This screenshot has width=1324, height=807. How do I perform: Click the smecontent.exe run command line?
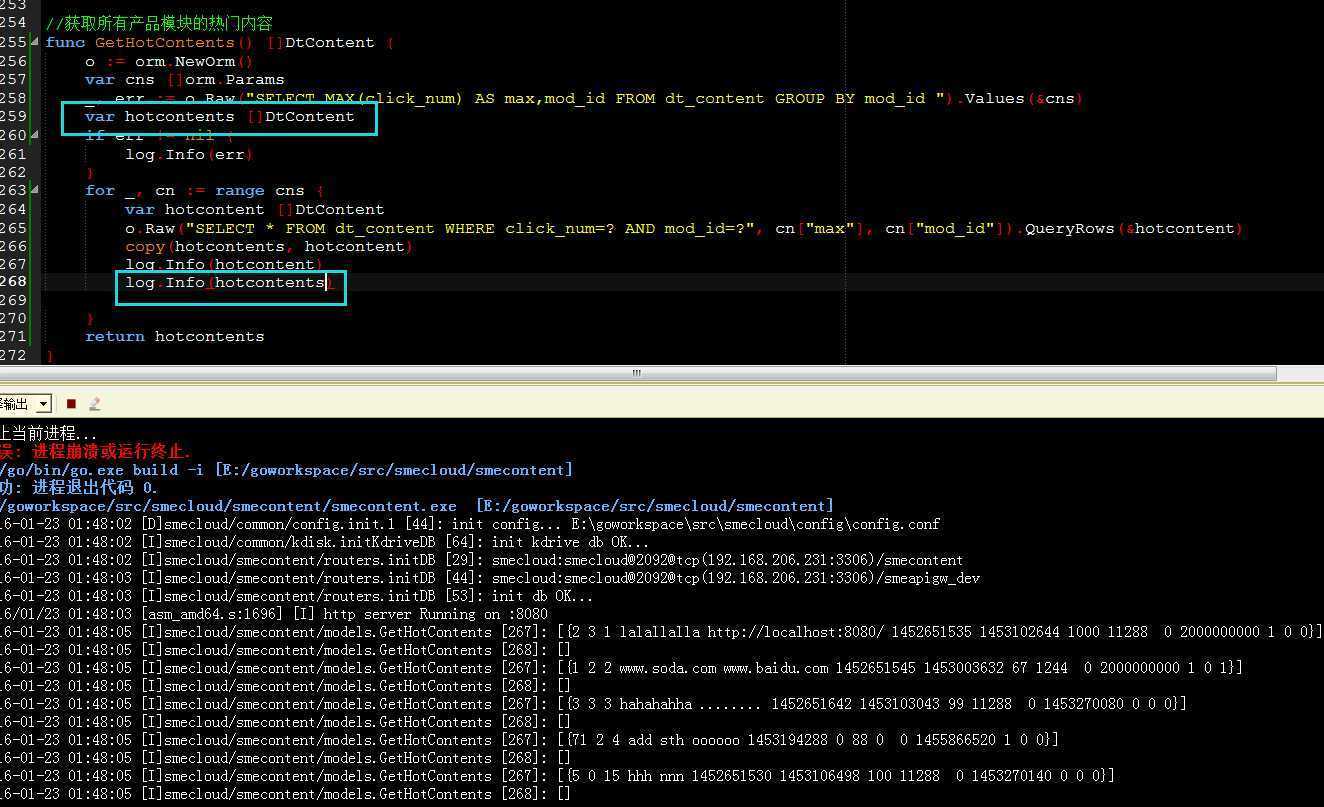(x=416, y=506)
